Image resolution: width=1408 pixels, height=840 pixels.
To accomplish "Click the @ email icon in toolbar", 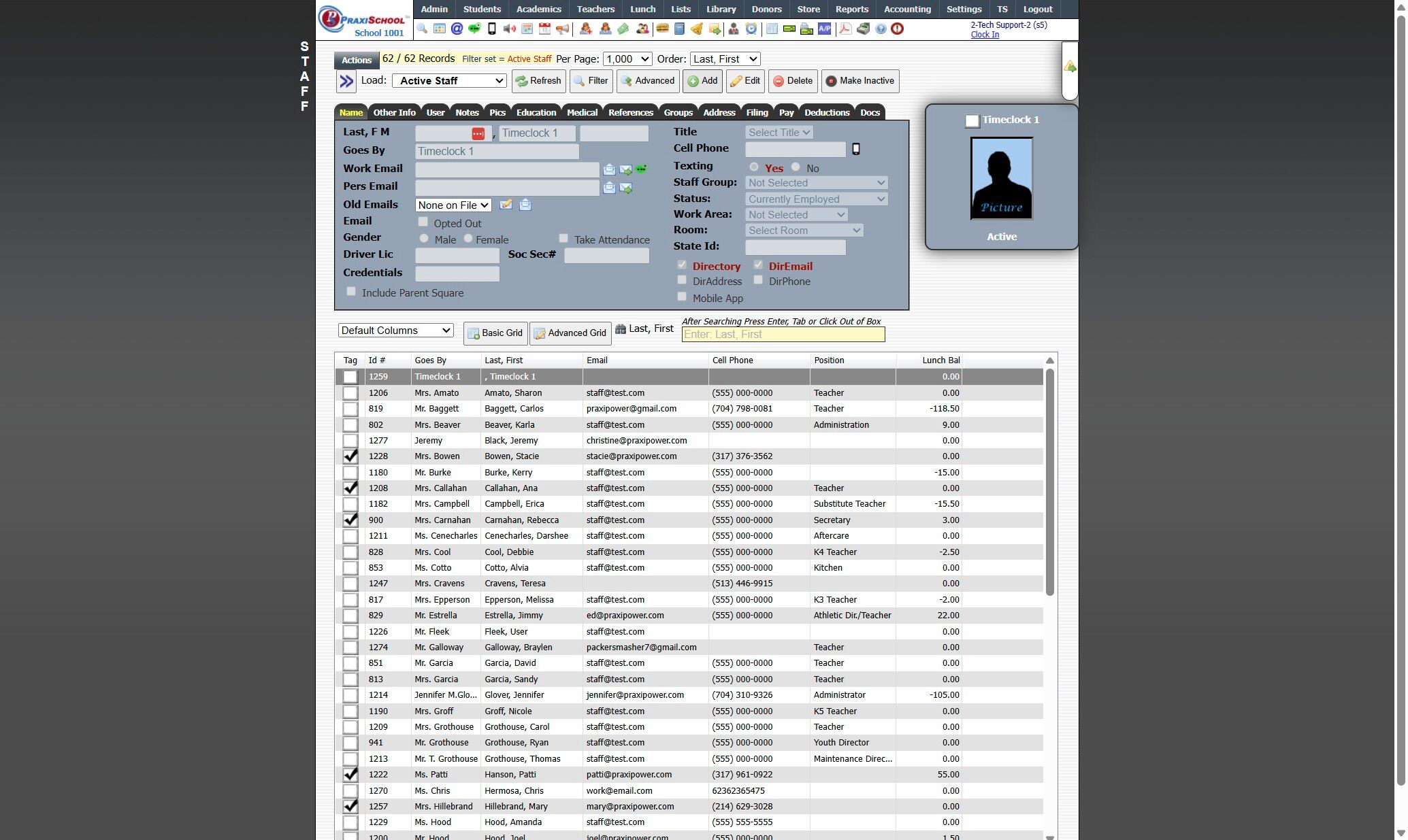I will (457, 29).
